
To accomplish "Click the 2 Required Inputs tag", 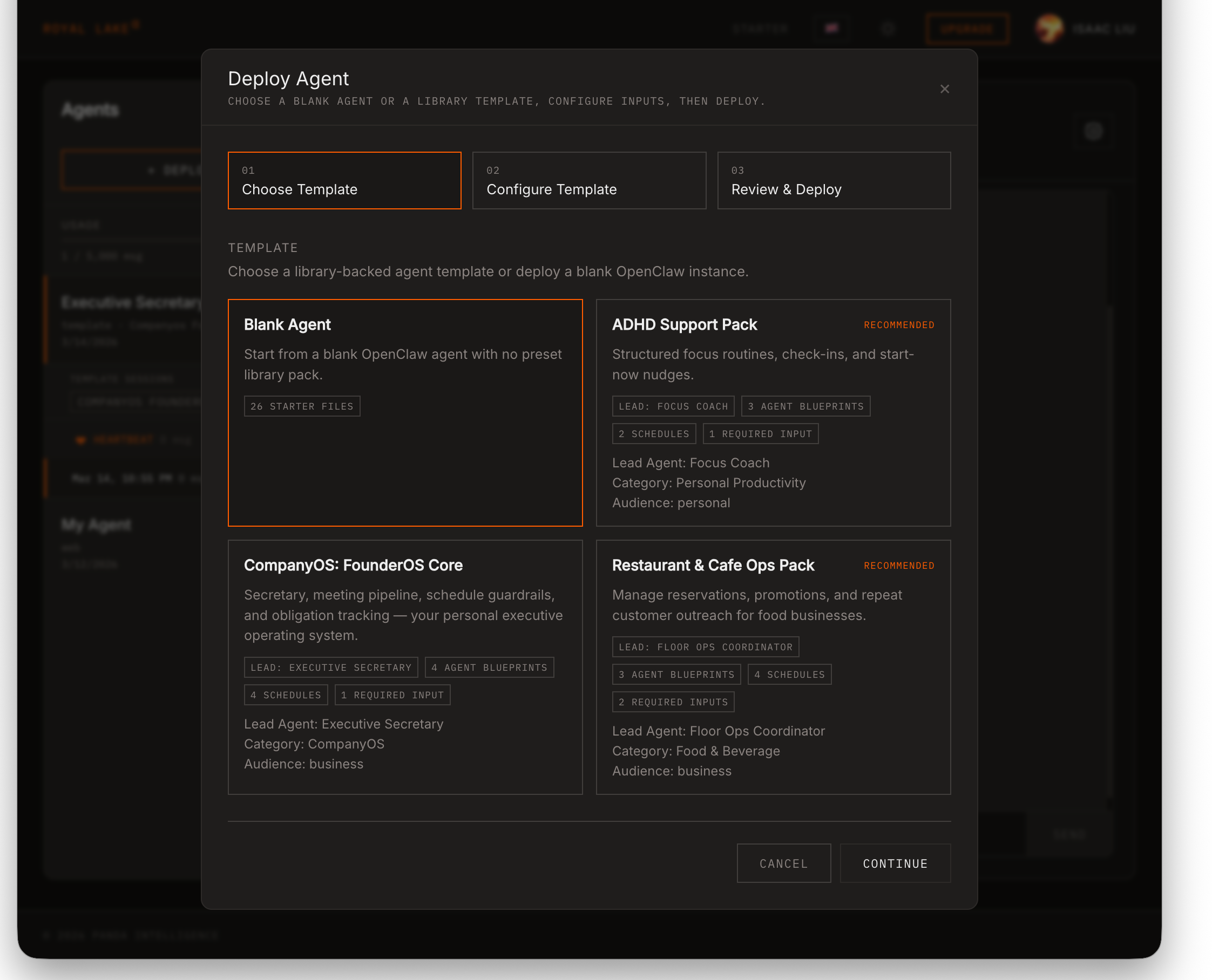I will tap(673, 702).
